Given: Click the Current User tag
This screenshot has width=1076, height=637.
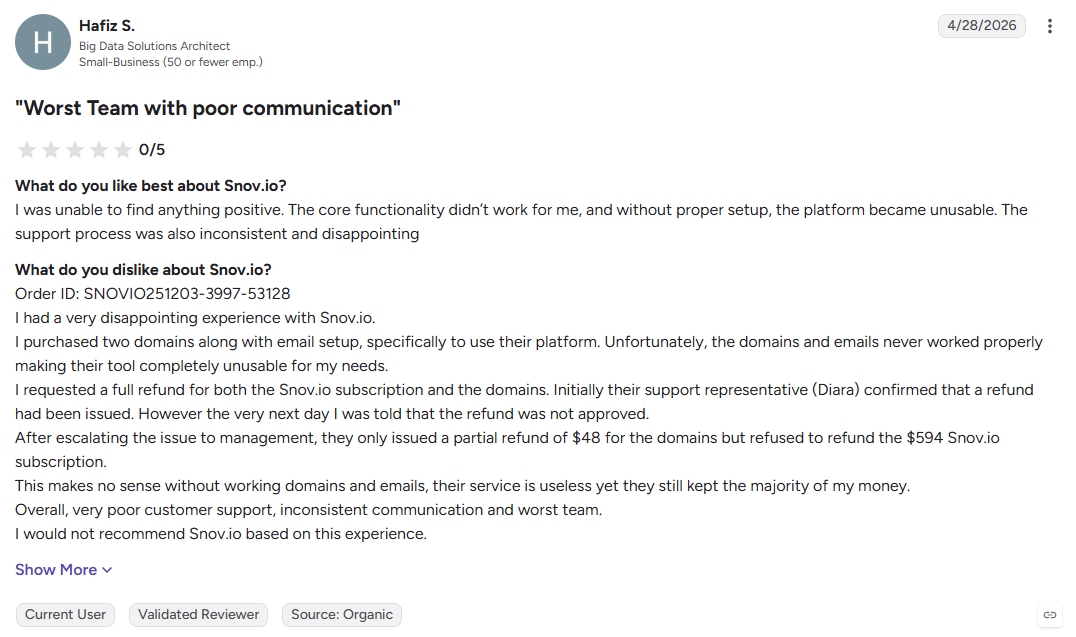Looking at the screenshot, I should click(x=65, y=614).
